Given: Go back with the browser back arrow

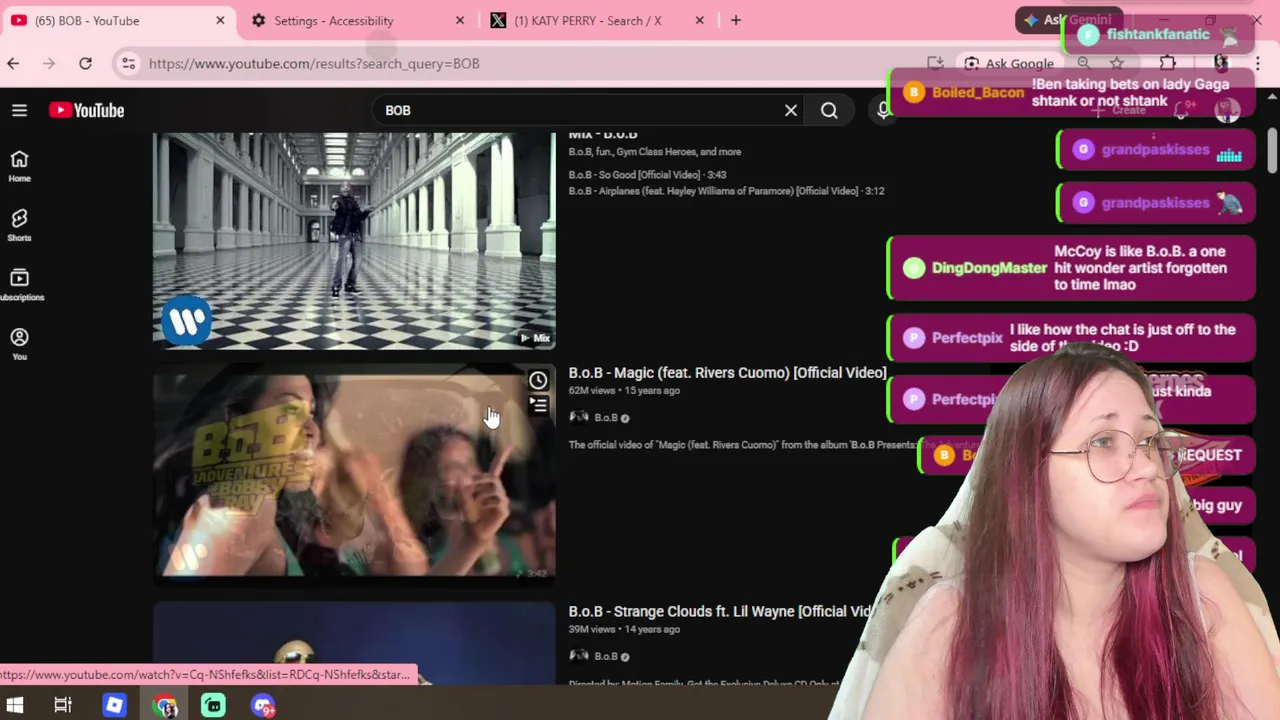Looking at the screenshot, I should tap(13, 63).
